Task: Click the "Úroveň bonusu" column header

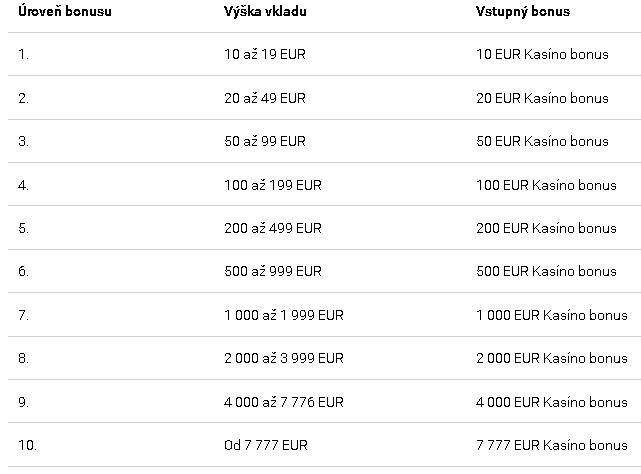Action: 65,12
